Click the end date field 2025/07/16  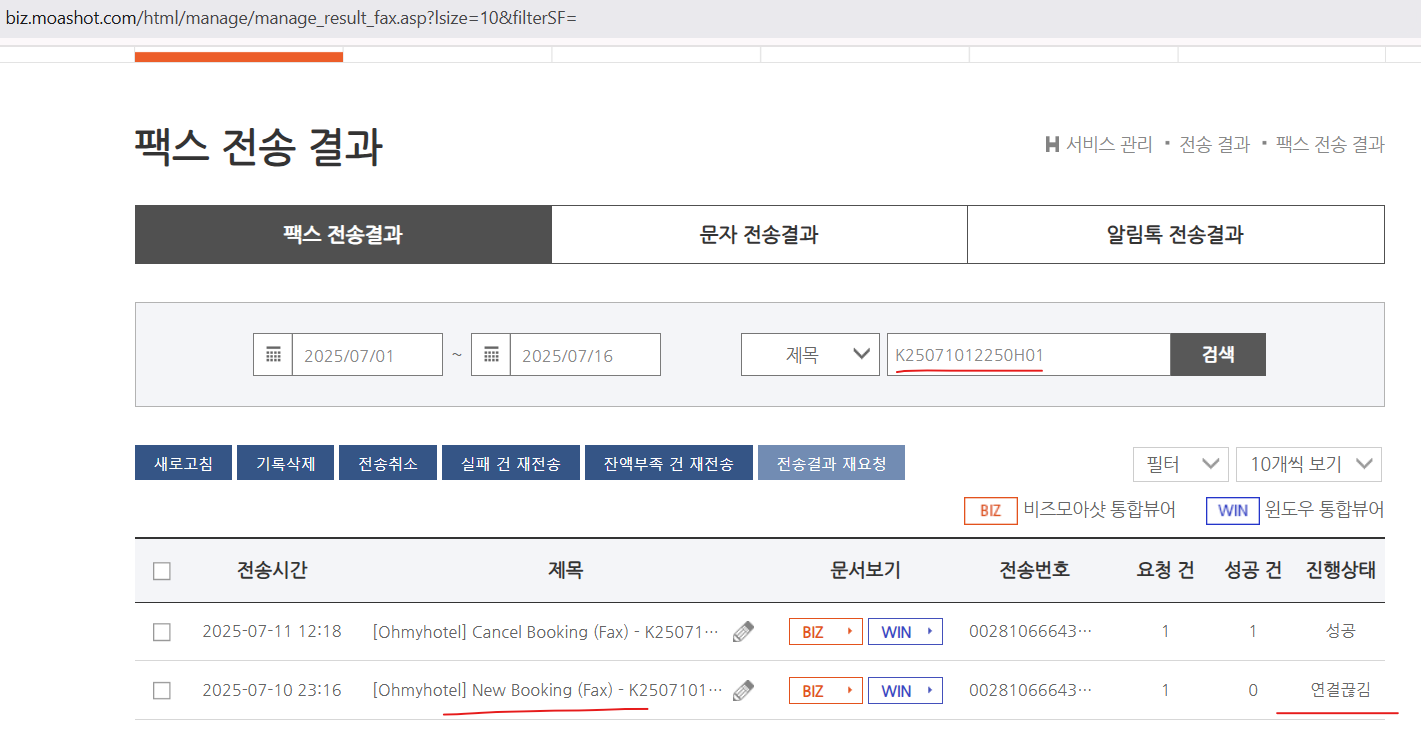click(585, 355)
